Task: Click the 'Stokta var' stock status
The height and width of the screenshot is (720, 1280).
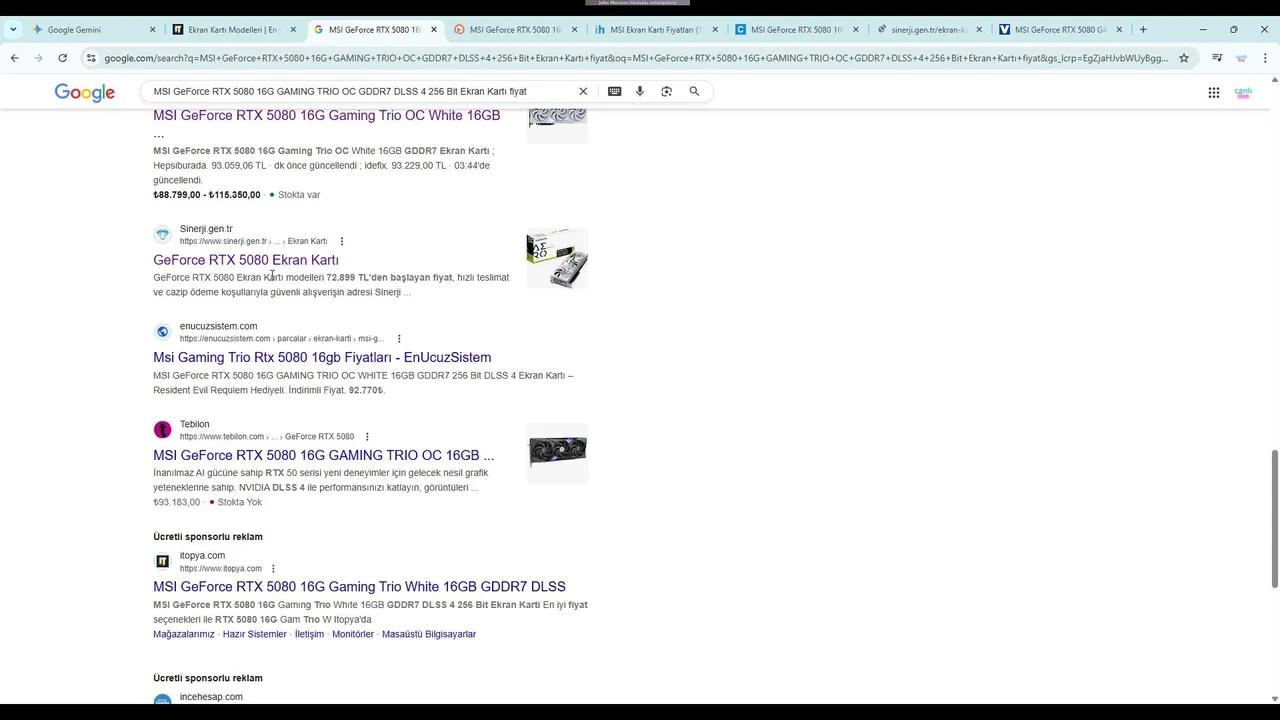Action: coord(299,195)
